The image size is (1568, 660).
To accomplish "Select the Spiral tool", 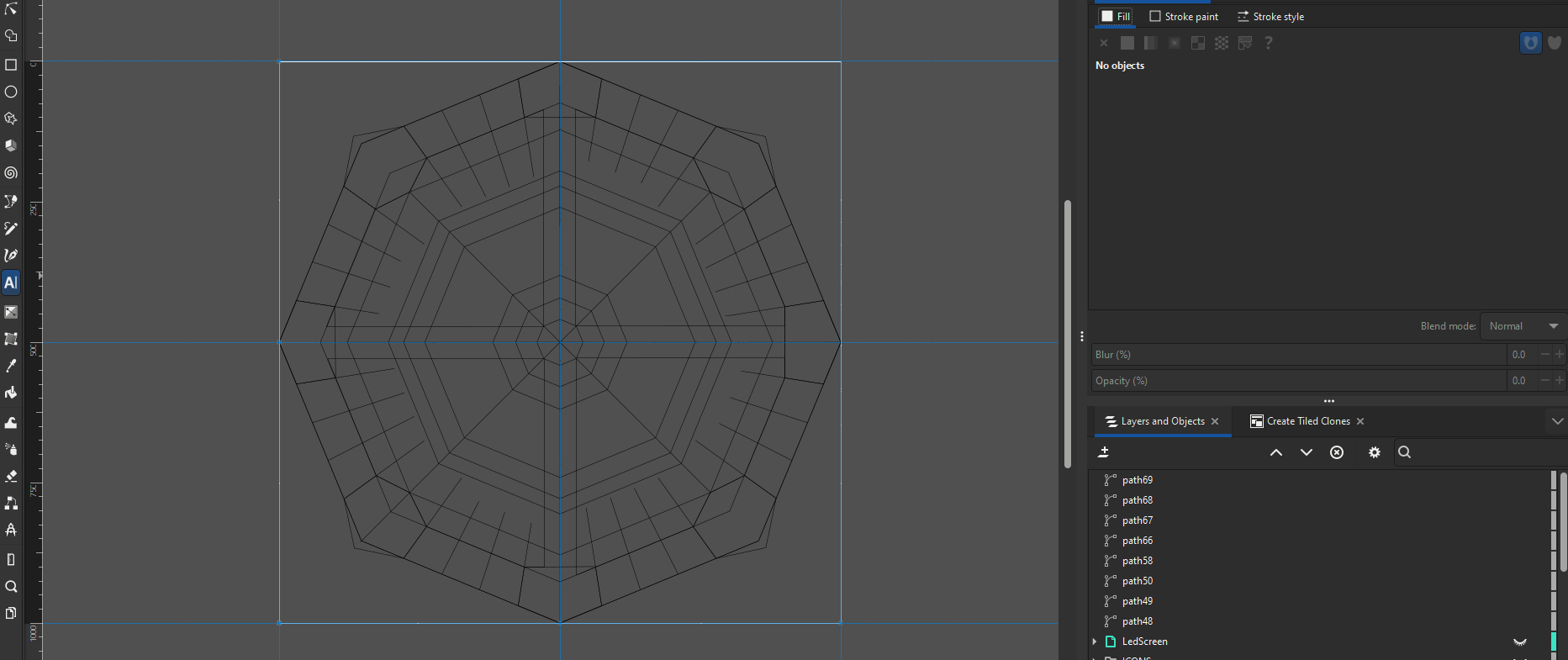I will click(11, 172).
